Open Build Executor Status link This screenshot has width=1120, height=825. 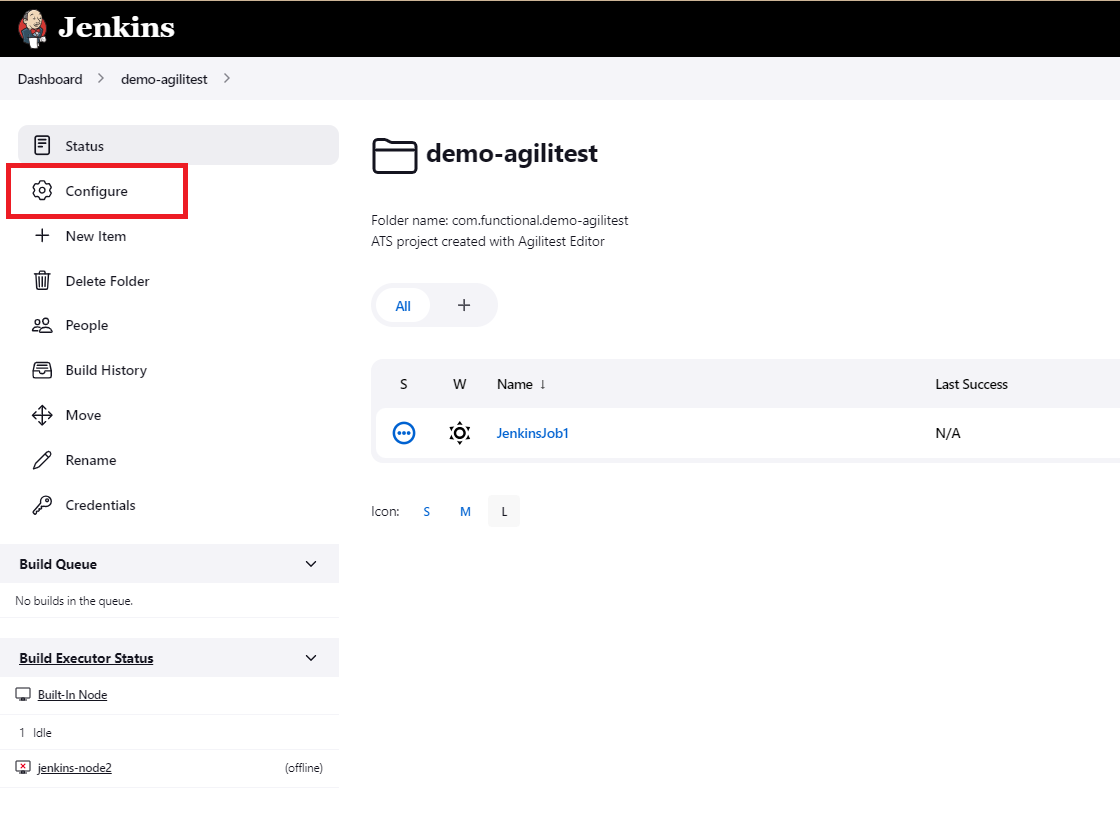coord(86,659)
